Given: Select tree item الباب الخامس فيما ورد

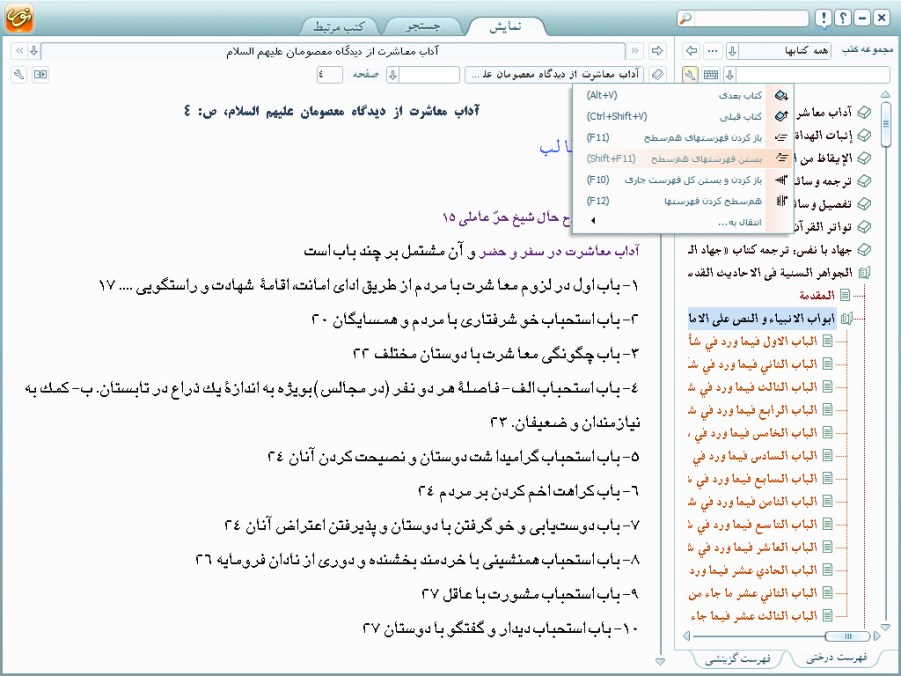Looking at the screenshot, I should 753,433.
